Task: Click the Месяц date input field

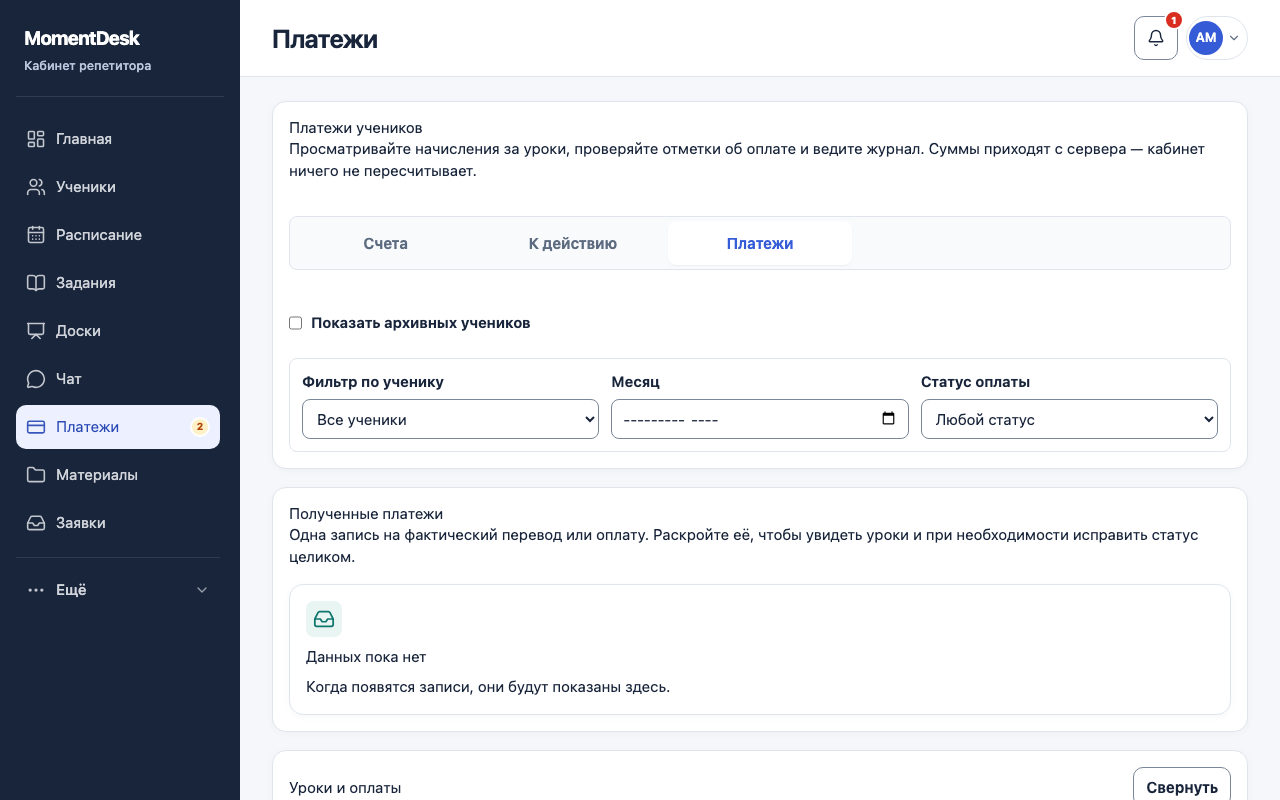Action: click(x=760, y=419)
